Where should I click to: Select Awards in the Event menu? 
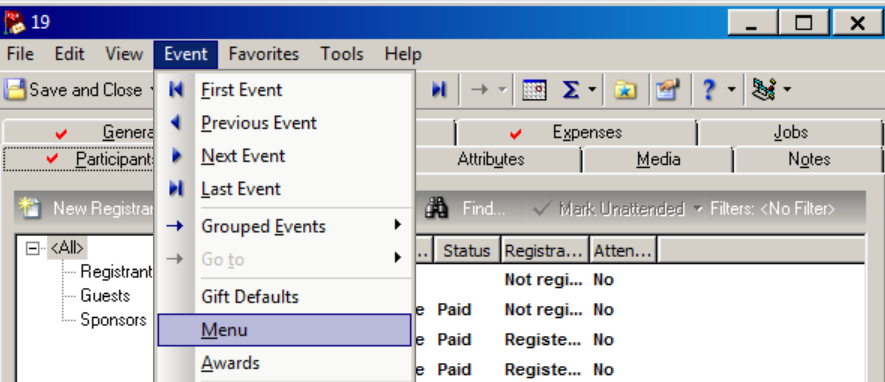pyautogui.click(x=284, y=363)
